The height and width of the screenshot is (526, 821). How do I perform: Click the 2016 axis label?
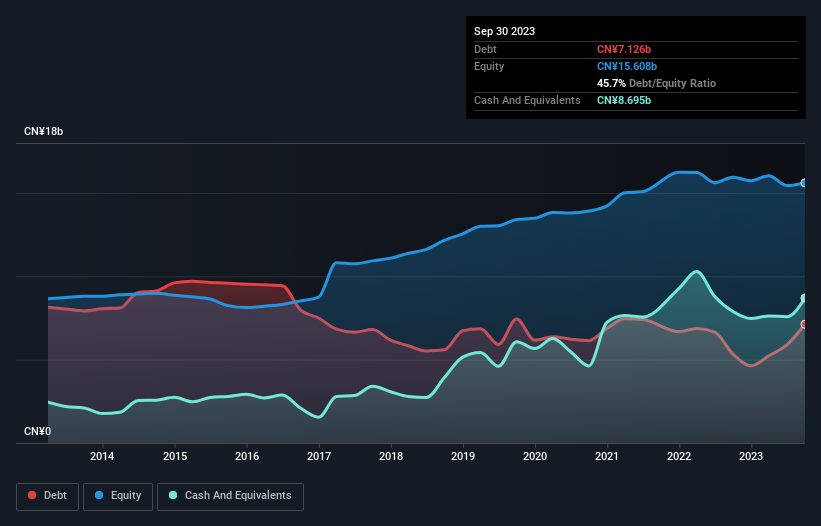pyautogui.click(x=247, y=456)
